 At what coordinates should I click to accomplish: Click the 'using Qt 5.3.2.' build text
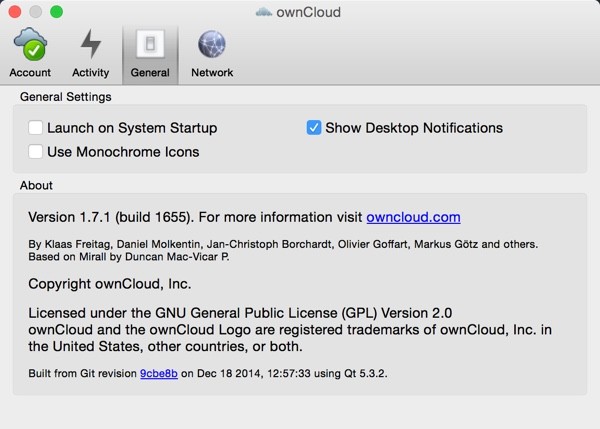point(351,373)
